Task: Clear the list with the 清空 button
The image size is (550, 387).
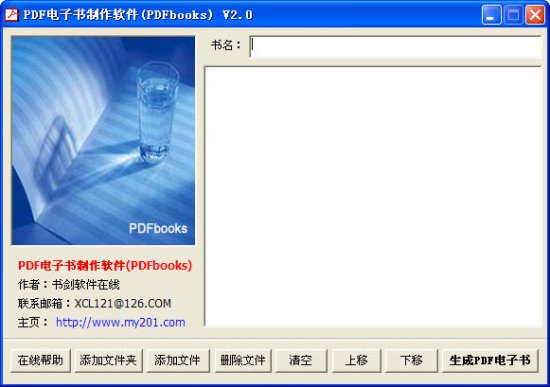Action: pos(301,360)
